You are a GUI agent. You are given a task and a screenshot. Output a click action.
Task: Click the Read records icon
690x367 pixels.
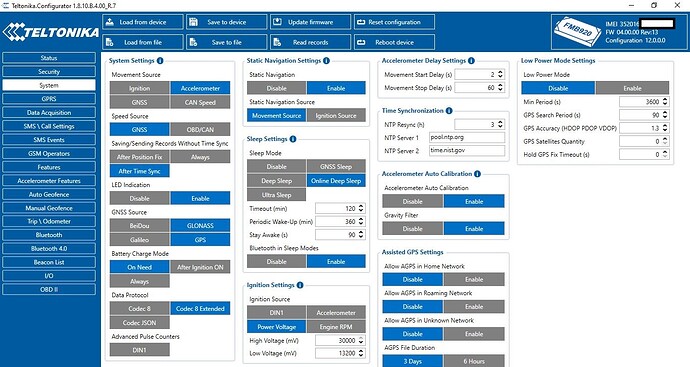277,42
